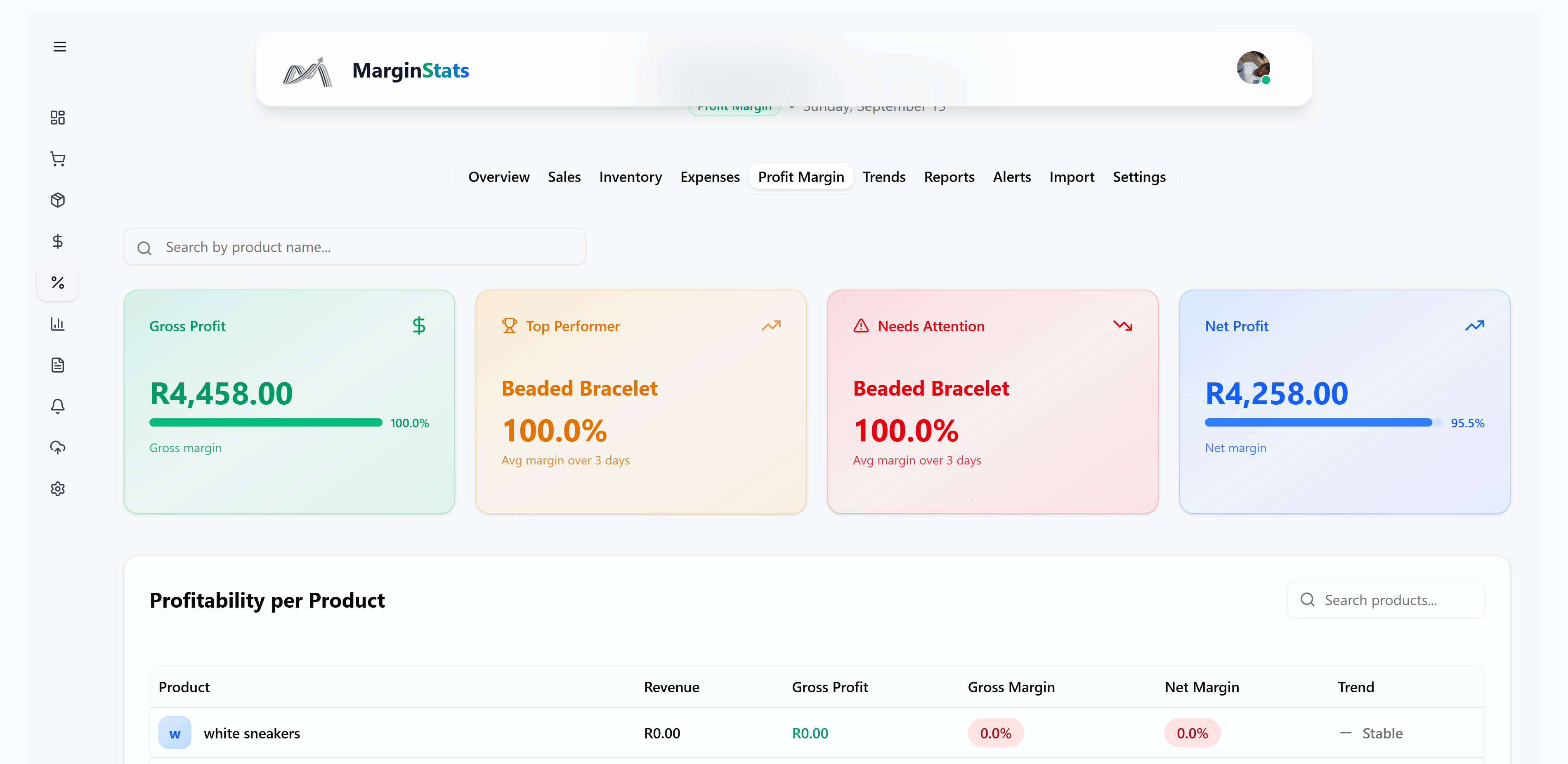Click the downward trend arrow on Needs Attention card

click(x=1122, y=325)
